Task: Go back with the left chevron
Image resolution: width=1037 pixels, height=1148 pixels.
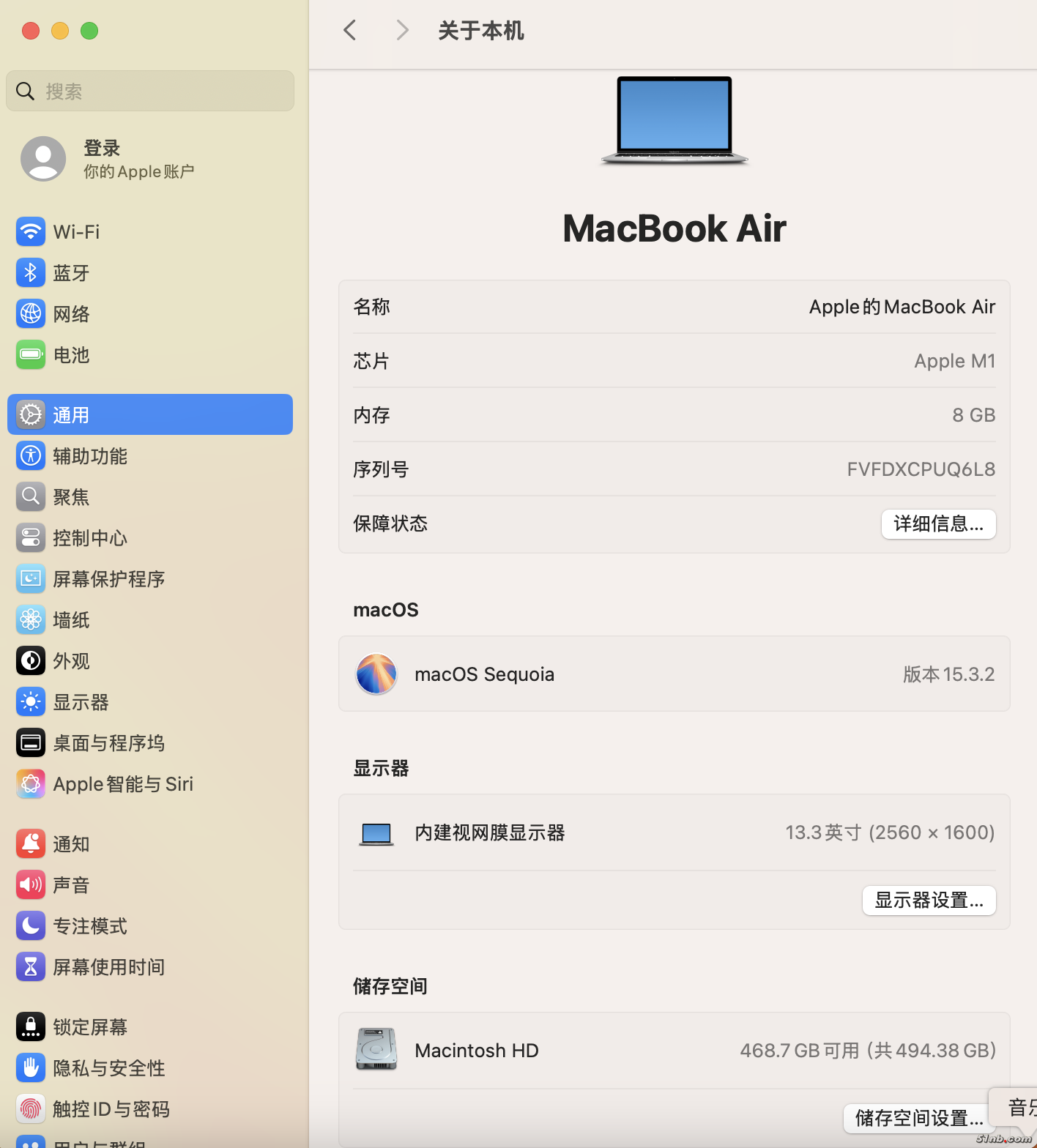Action: coord(350,30)
